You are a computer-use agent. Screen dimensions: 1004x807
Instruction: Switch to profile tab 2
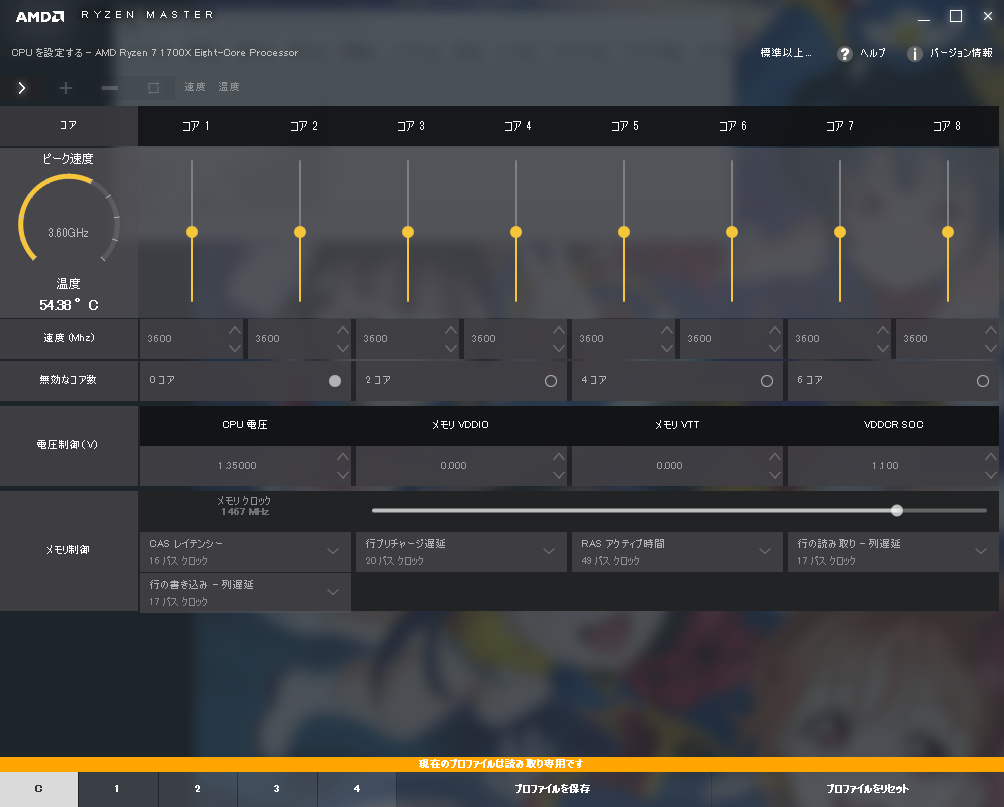(197, 789)
